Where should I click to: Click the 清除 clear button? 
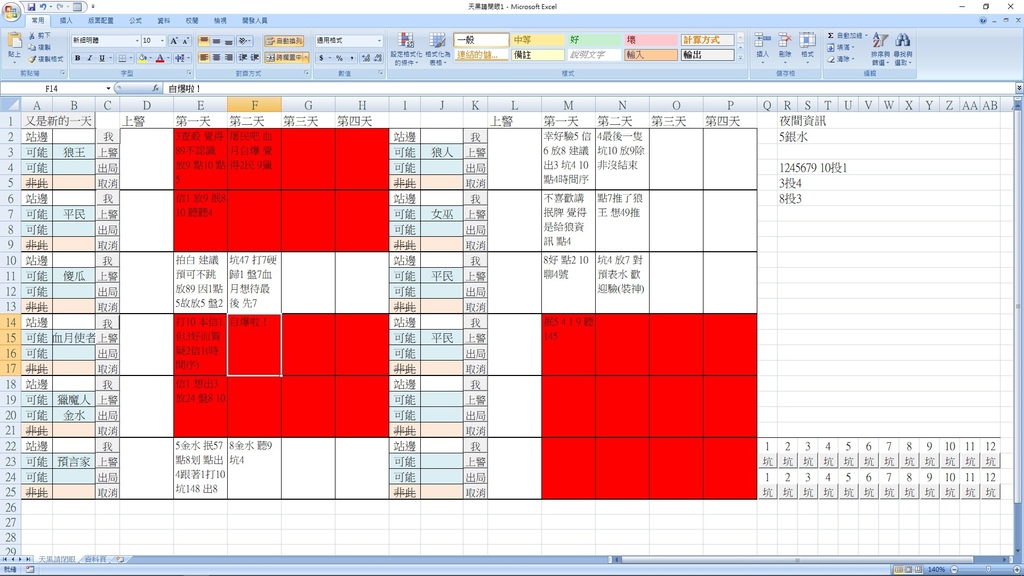point(840,59)
